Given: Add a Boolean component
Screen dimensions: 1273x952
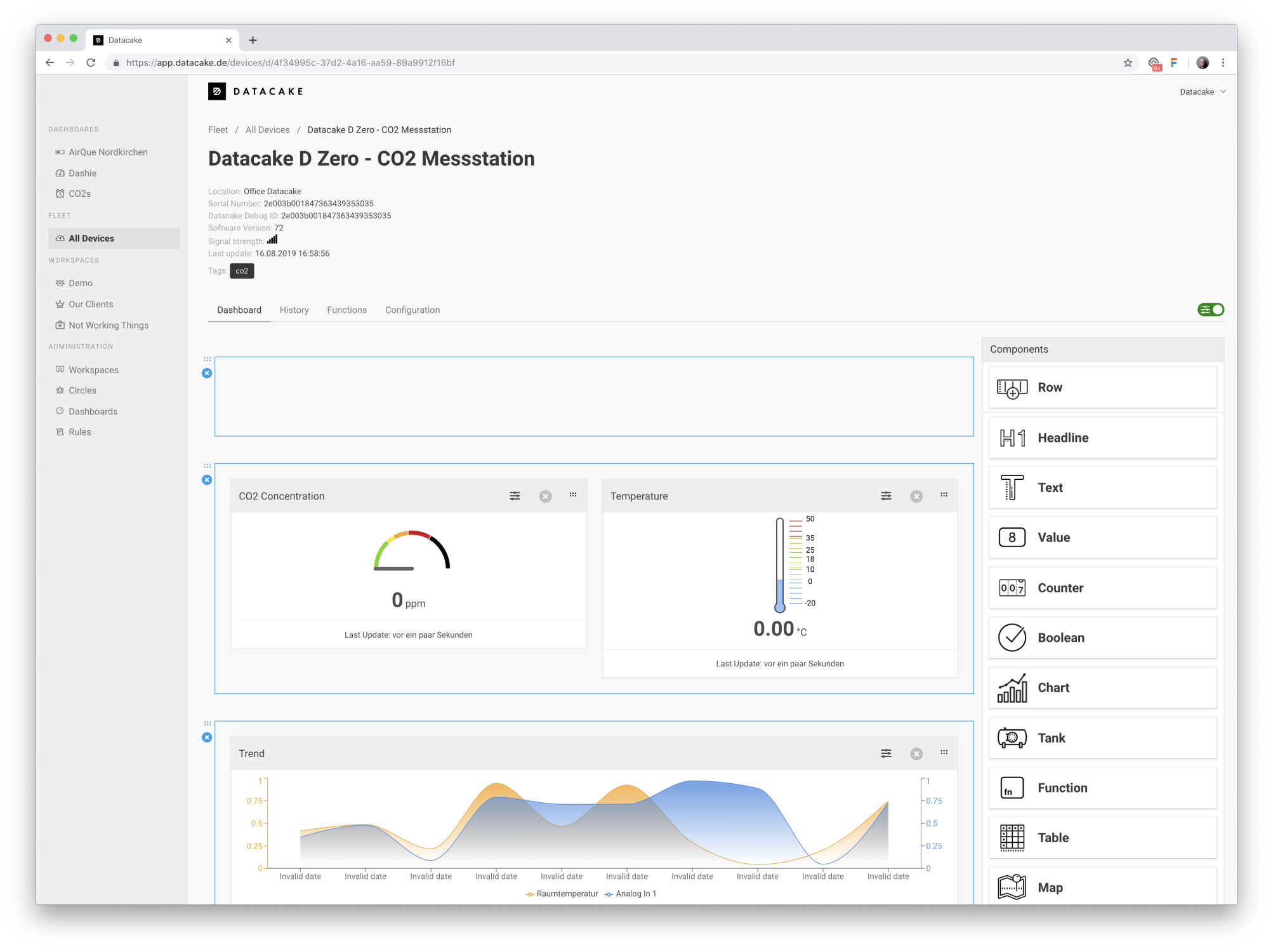Looking at the screenshot, I should coord(1102,637).
